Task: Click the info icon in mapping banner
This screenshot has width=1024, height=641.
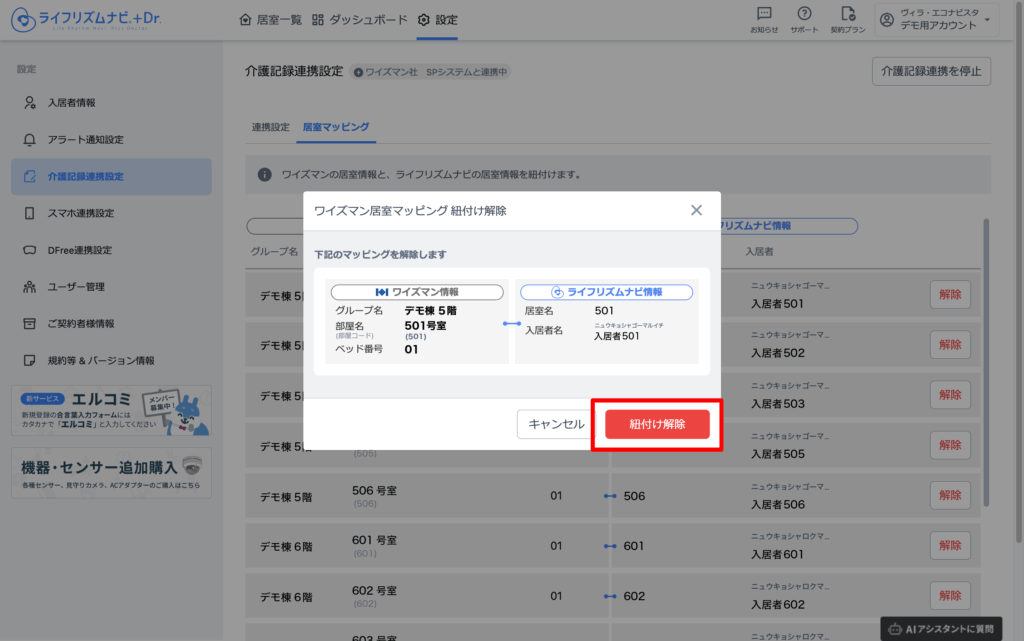Action: click(265, 174)
